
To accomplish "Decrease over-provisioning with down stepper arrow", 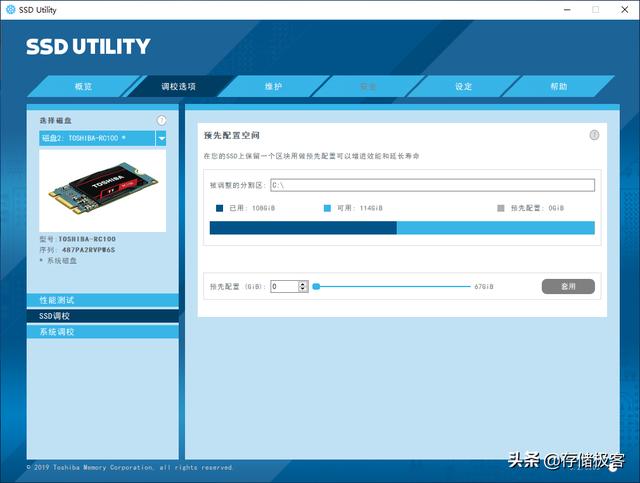I will click(303, 289).
